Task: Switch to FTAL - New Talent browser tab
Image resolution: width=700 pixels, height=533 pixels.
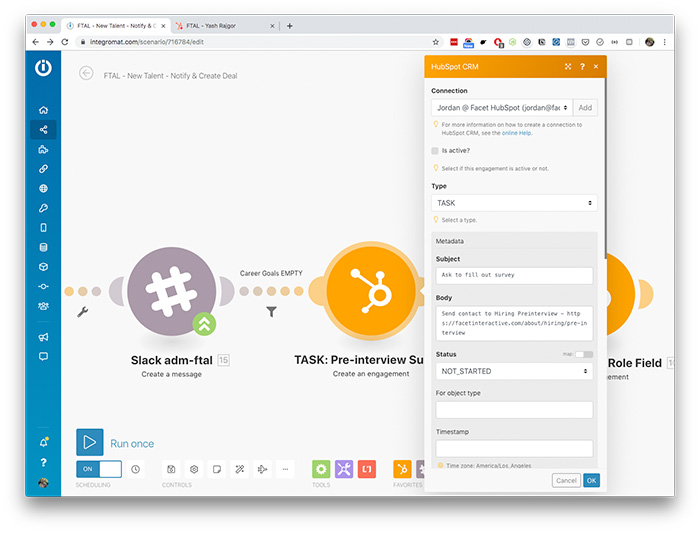Action: (116, 26)
